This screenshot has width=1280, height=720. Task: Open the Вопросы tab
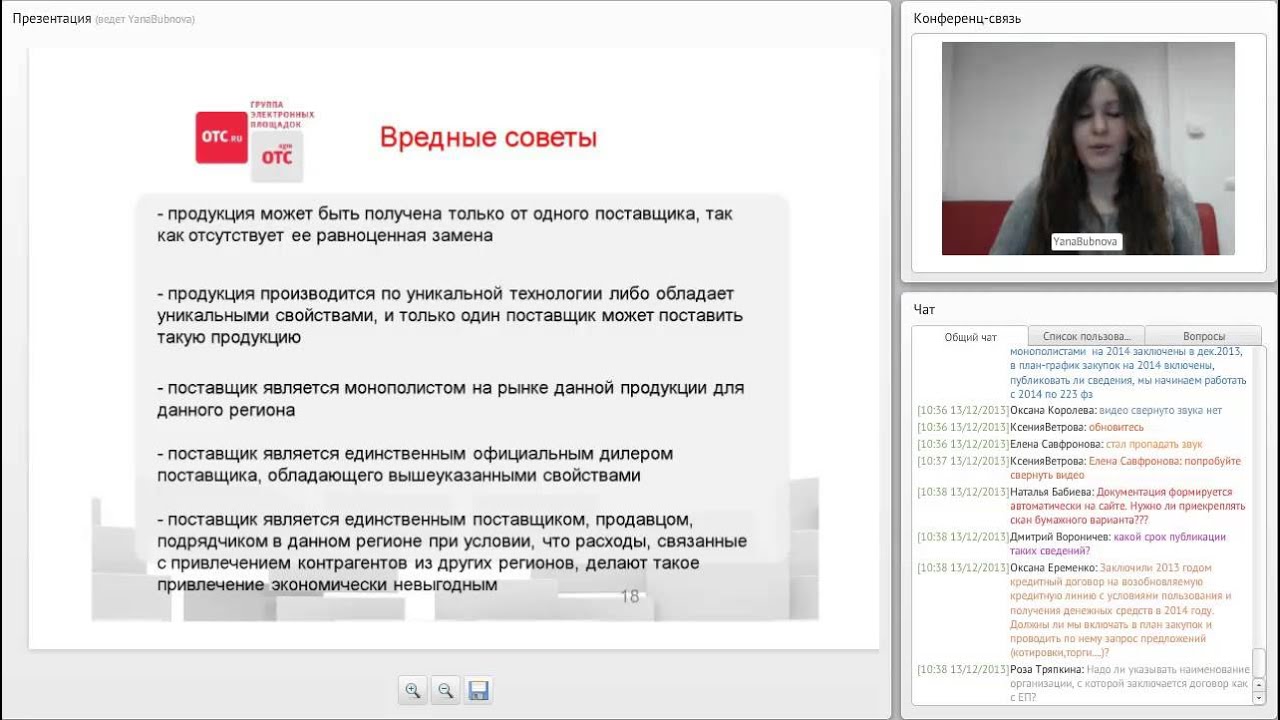pos(1203,336)
